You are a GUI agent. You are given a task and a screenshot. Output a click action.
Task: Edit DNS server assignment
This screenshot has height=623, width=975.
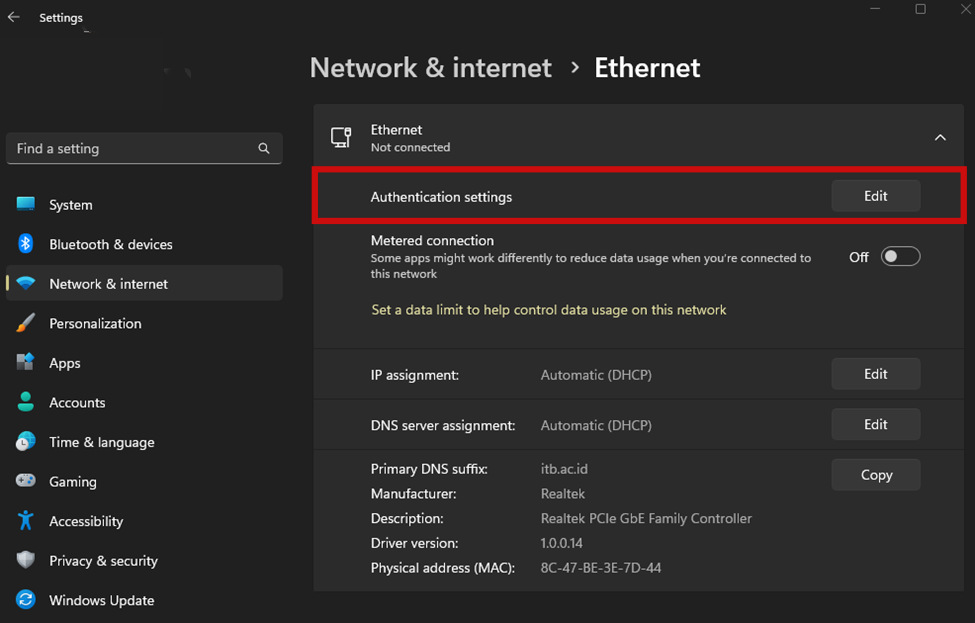point(875,424)
